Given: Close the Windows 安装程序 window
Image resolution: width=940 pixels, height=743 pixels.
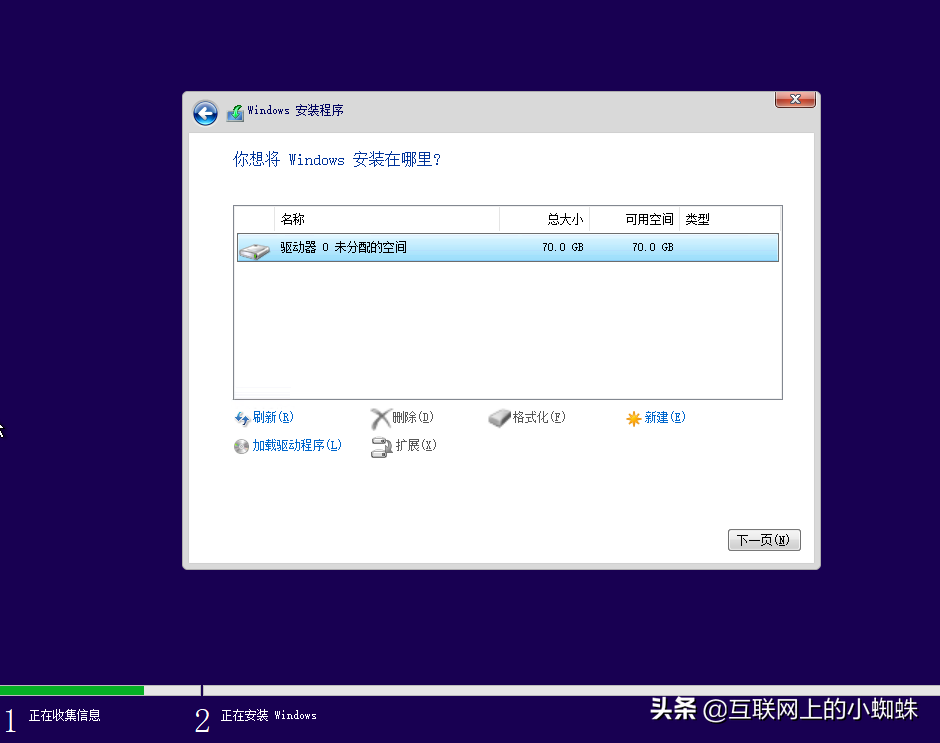Looking at the screenshot, I should (x=795, y=100).
